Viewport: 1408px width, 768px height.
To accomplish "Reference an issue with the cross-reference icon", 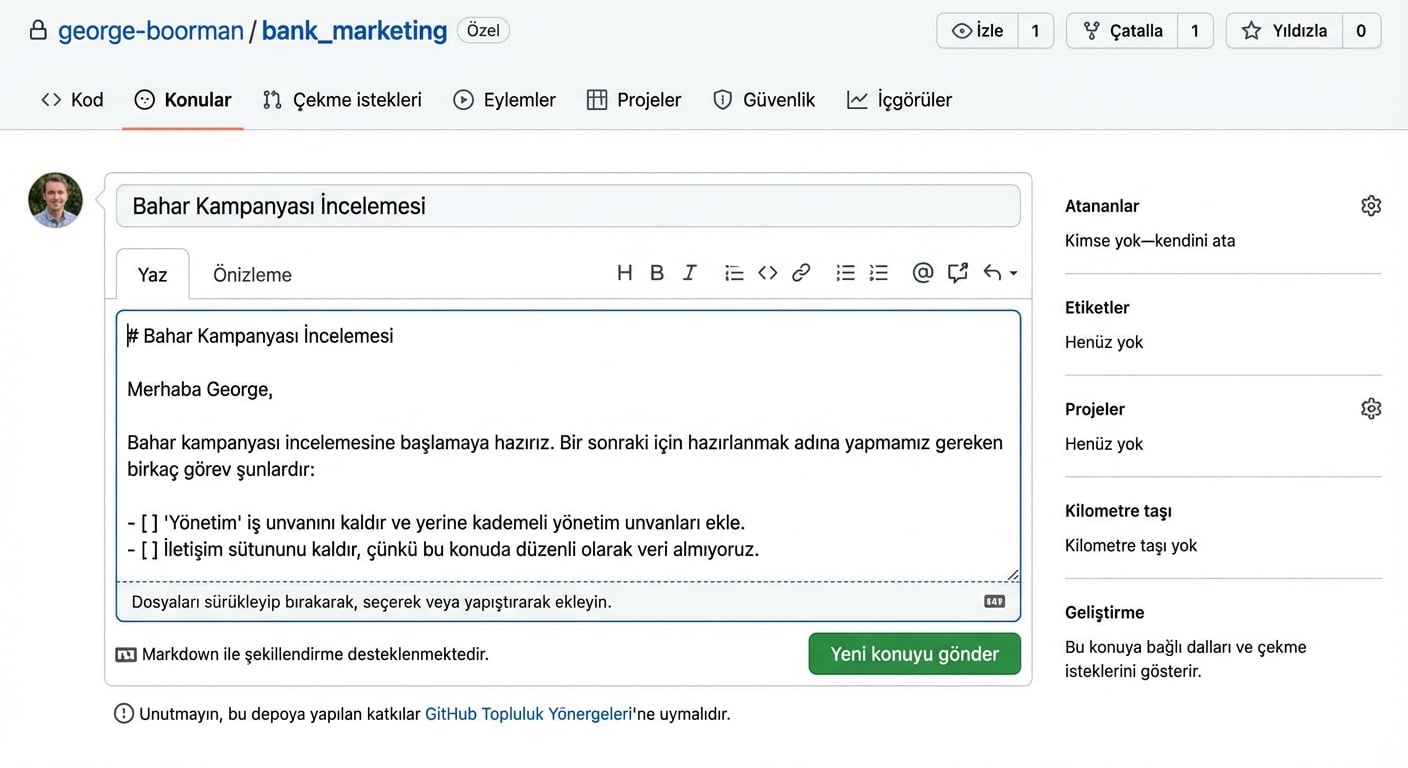I will pos(957,272).
